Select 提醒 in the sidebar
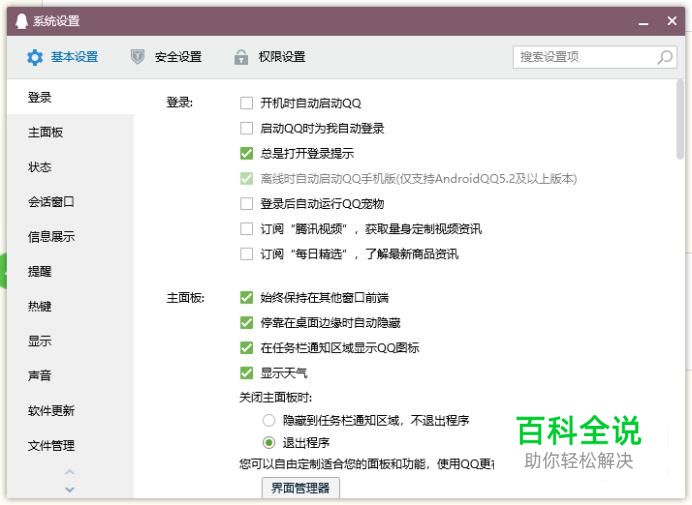The height and width of the screenshot is (505, 692). (x=70, y=271)
